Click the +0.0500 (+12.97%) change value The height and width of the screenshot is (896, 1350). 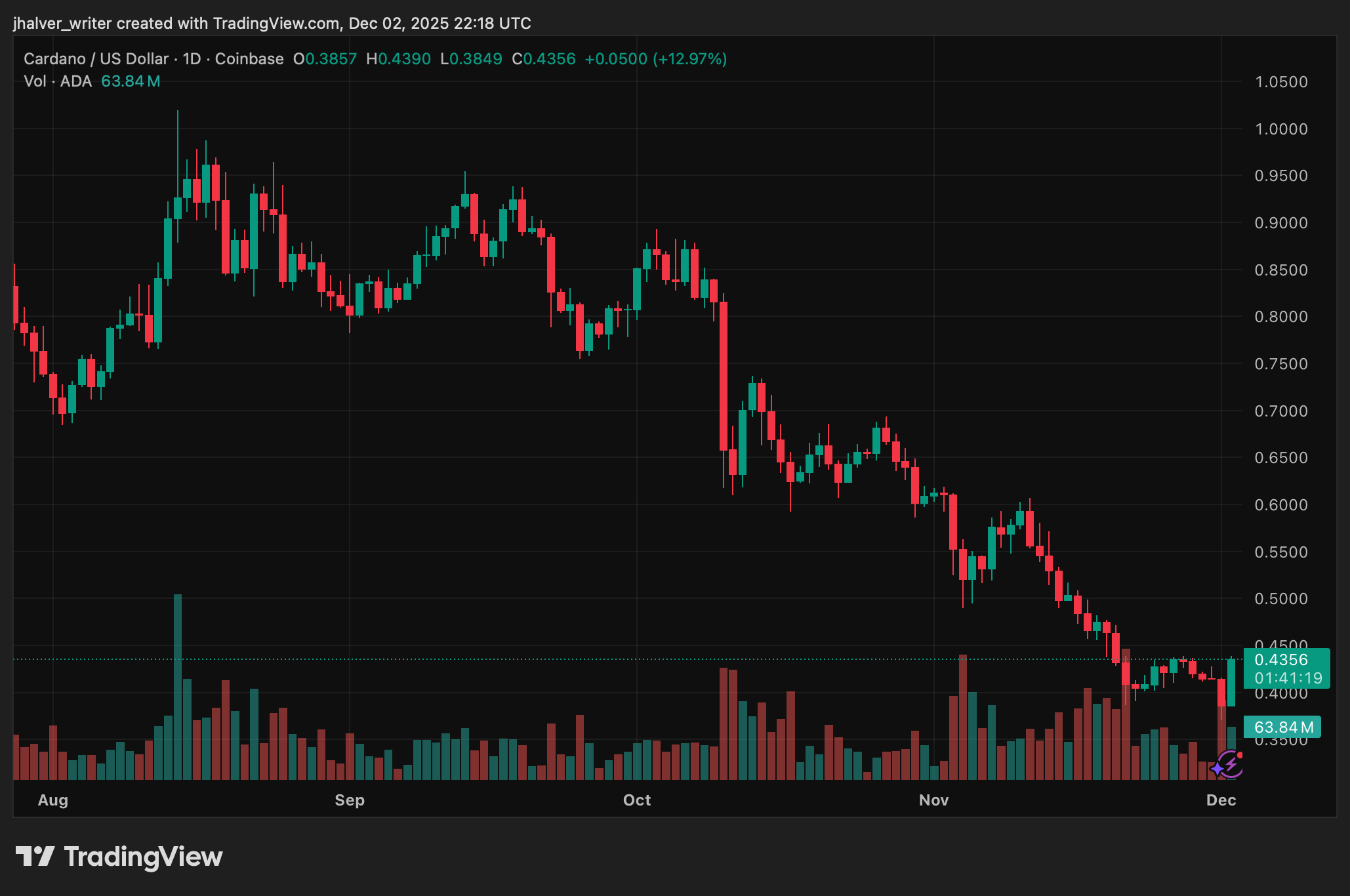tap(655, 59)
